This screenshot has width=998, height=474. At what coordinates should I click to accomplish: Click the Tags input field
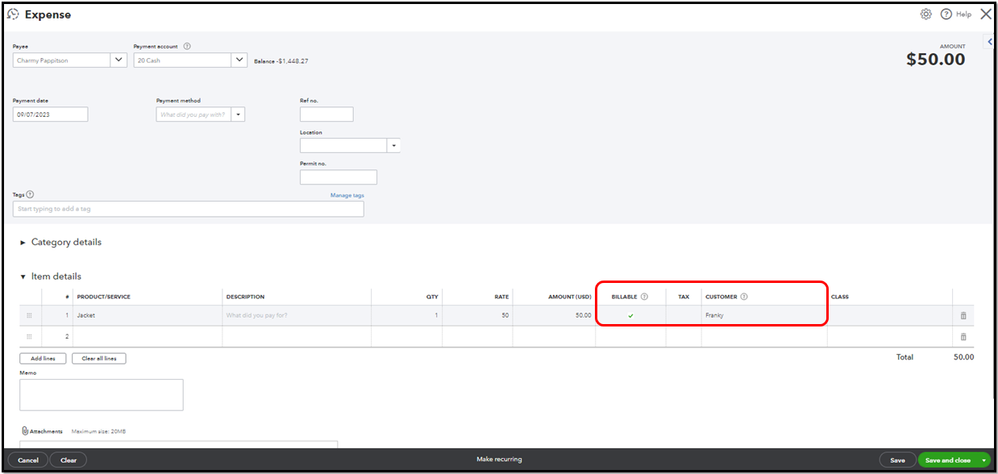[x=188, y=209]
